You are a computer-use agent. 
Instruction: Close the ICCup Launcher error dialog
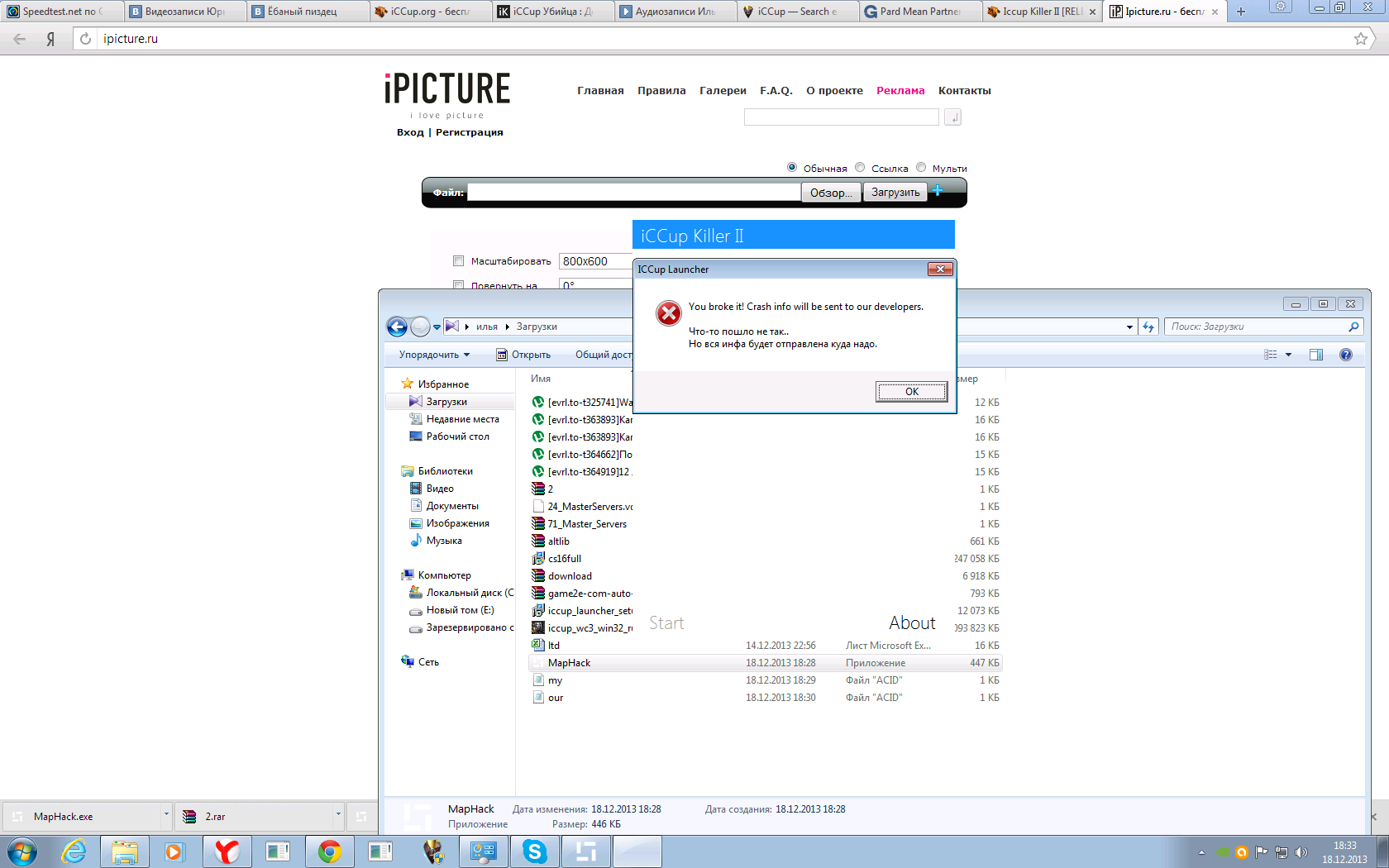tap(940, 269)
